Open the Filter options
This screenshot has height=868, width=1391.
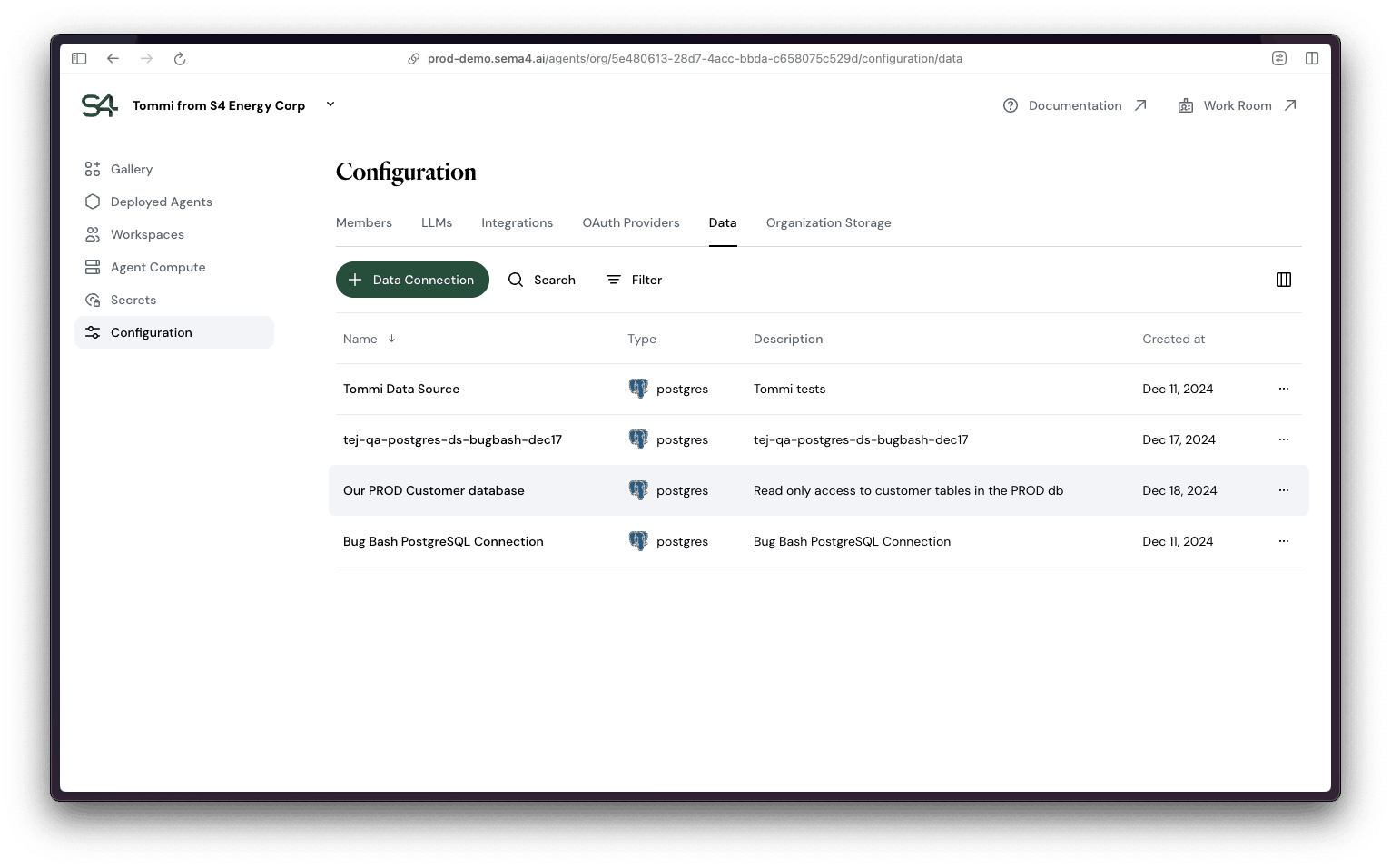[634, 280]
